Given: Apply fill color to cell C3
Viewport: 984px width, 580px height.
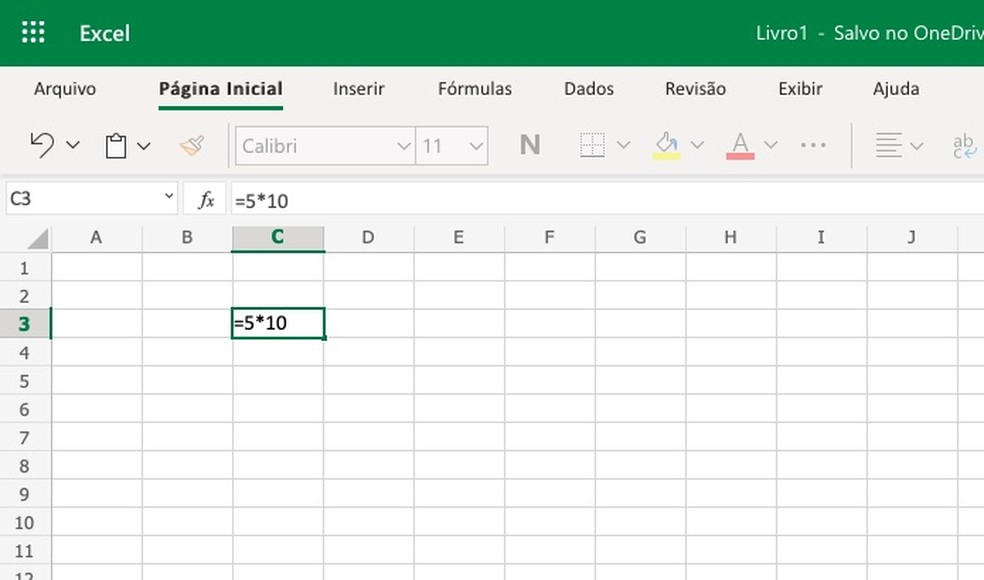Looking at the screenshot, I should (666, 145).
